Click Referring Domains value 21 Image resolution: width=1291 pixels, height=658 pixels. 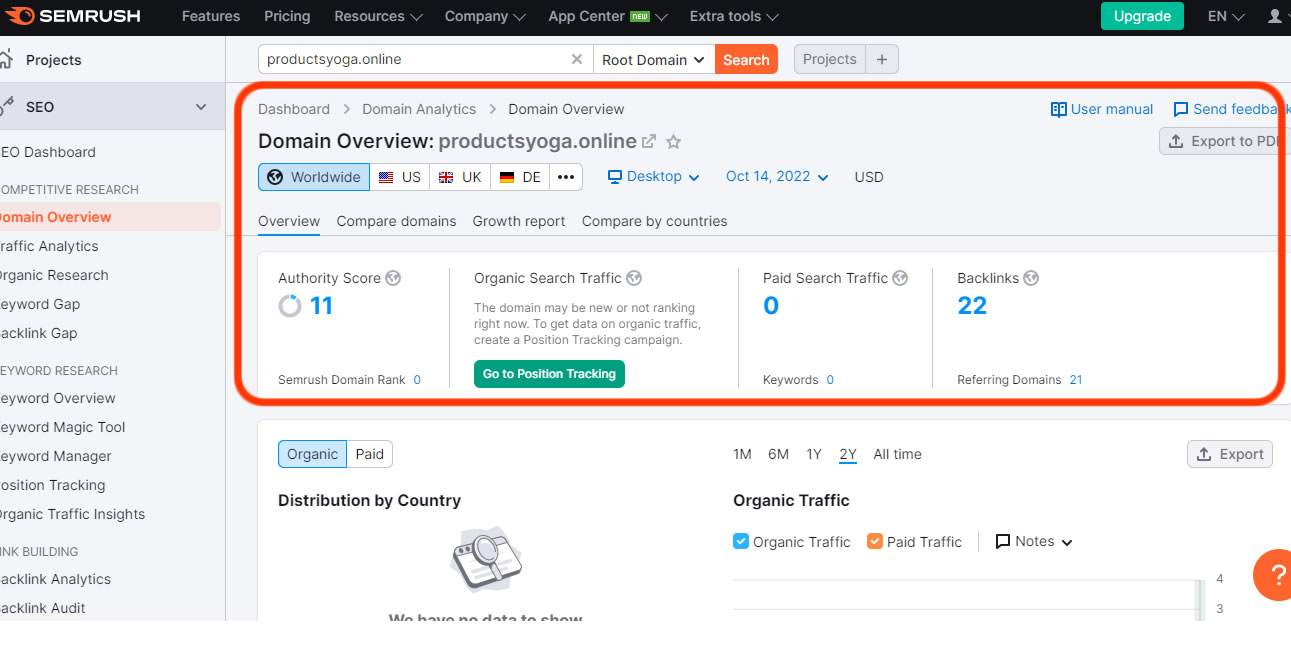tap(1076, 380)
